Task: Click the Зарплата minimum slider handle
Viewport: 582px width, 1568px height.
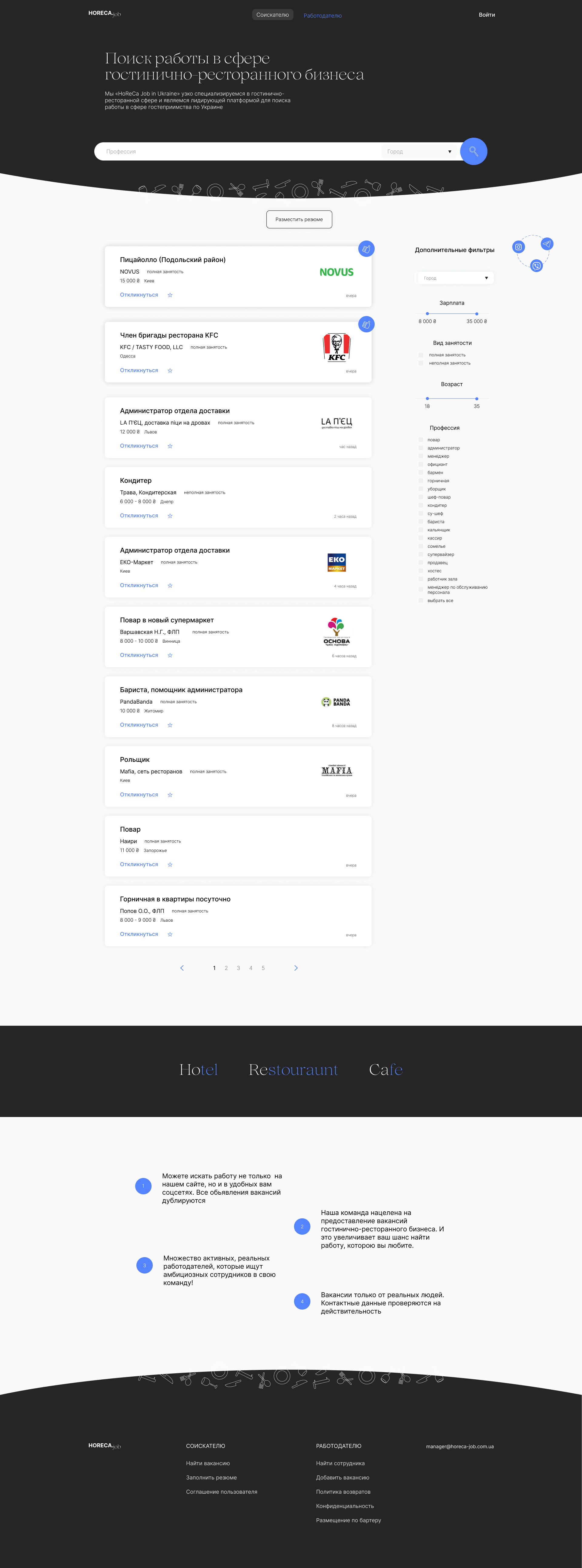Action: pos(427,314)
